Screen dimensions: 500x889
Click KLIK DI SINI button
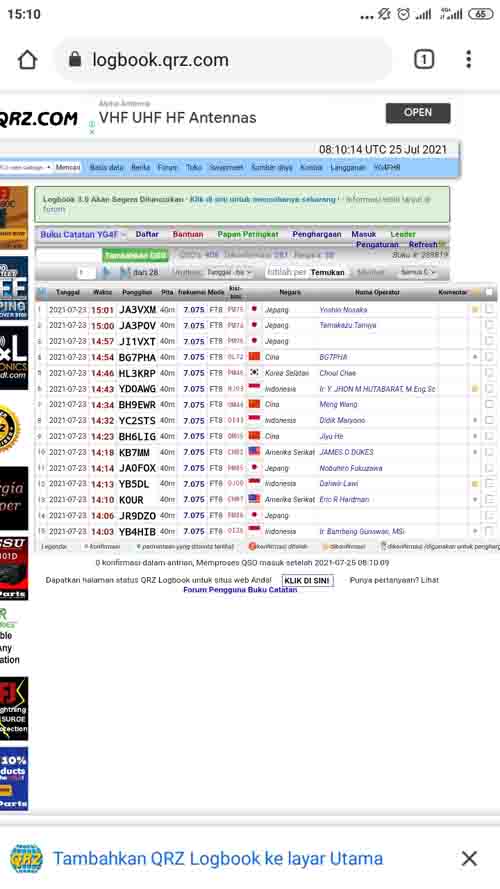(x=307, y=581)
